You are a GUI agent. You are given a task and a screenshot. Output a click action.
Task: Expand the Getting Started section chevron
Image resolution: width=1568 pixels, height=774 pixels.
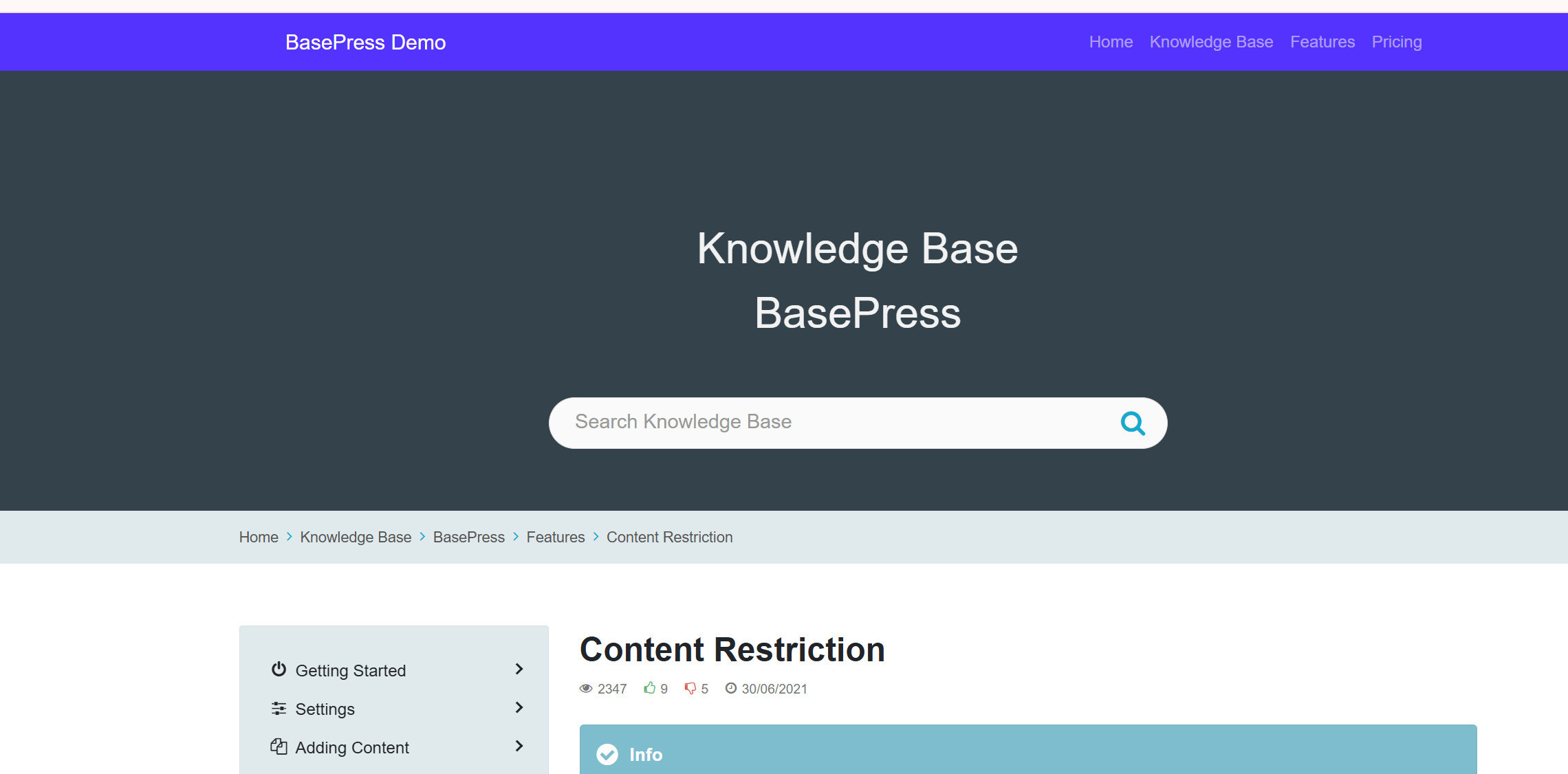[519, 669]
